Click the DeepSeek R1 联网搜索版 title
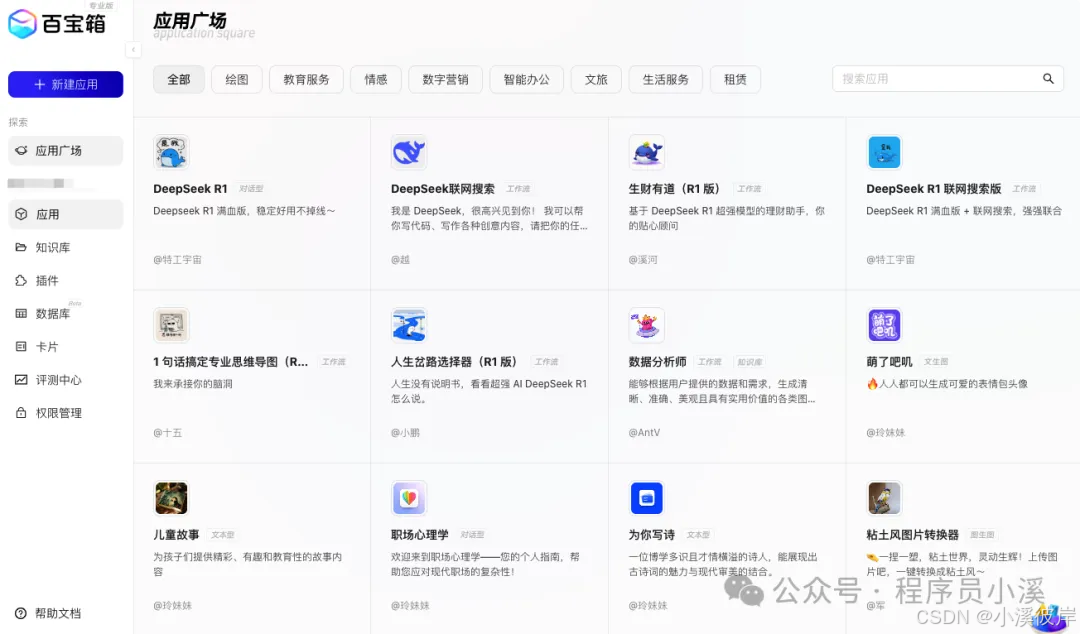Viewport: 1080px width, 634px height. click(x=934, y=189)
